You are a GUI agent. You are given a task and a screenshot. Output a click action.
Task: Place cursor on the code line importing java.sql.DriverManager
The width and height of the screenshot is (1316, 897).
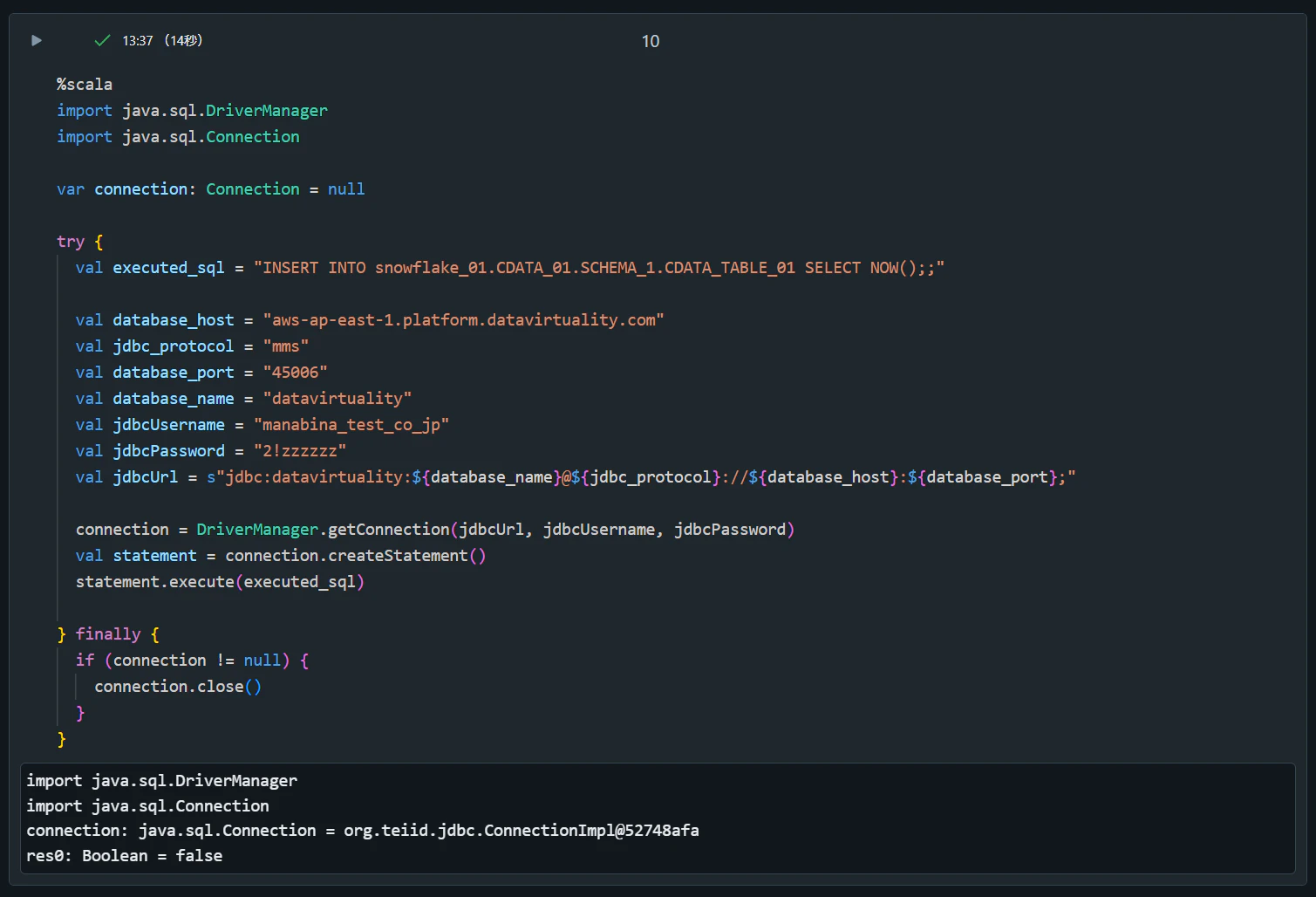(193, 111)
